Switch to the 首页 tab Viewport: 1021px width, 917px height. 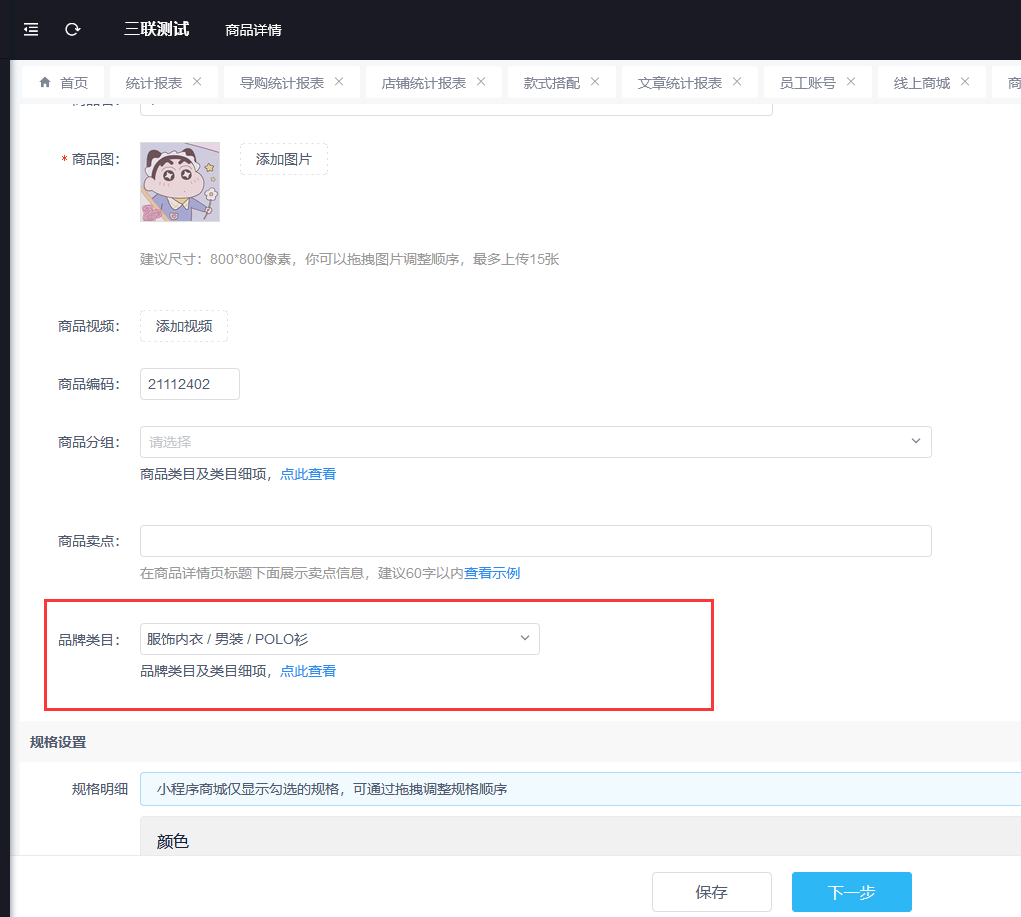(63, 82)
